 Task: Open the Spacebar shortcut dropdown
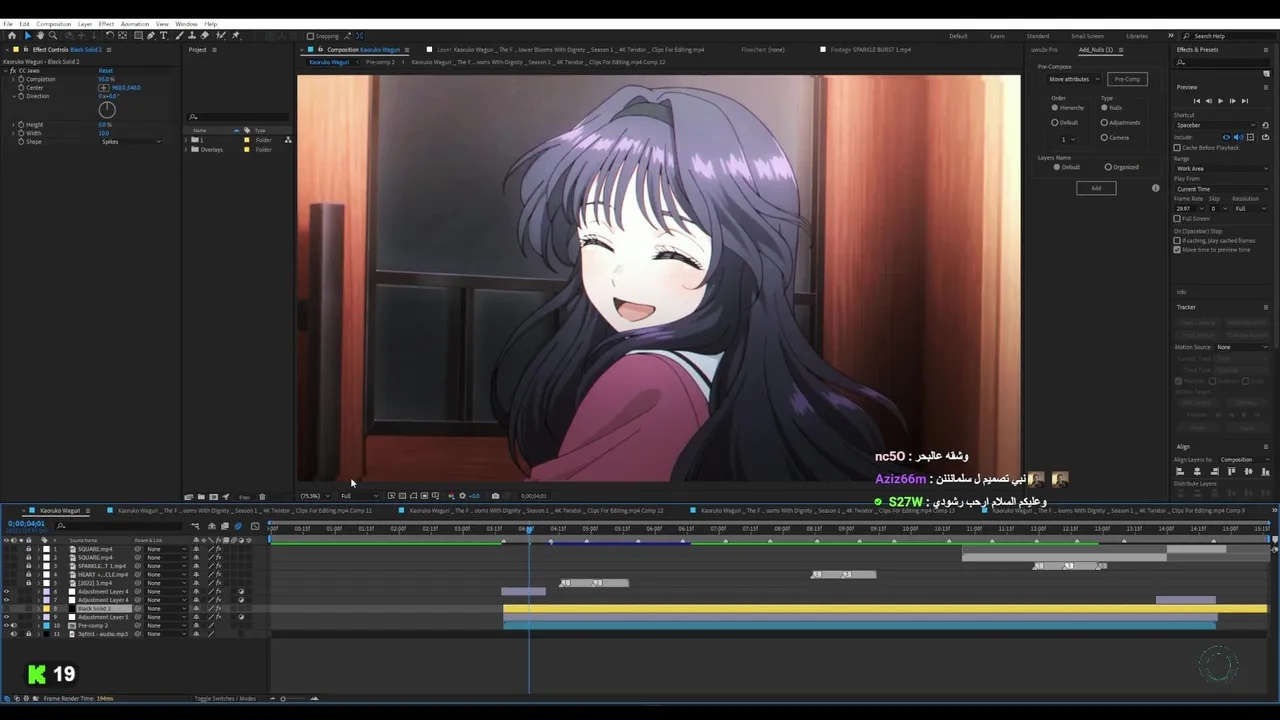1216,125
